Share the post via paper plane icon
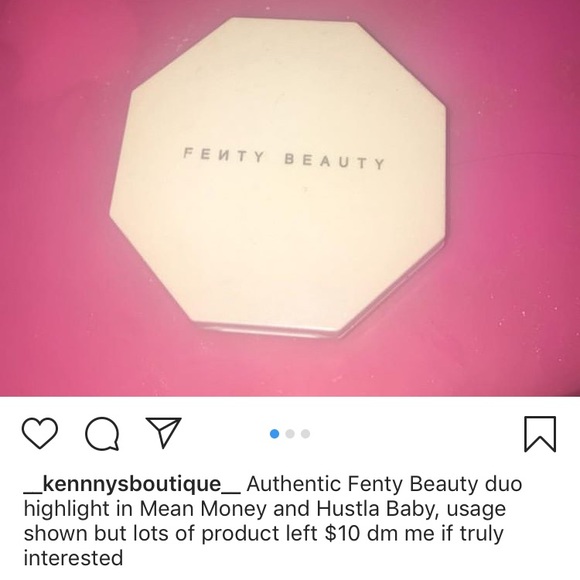Image resolution: width=580 pixels, height=580 pixels. tap(163, 432)
